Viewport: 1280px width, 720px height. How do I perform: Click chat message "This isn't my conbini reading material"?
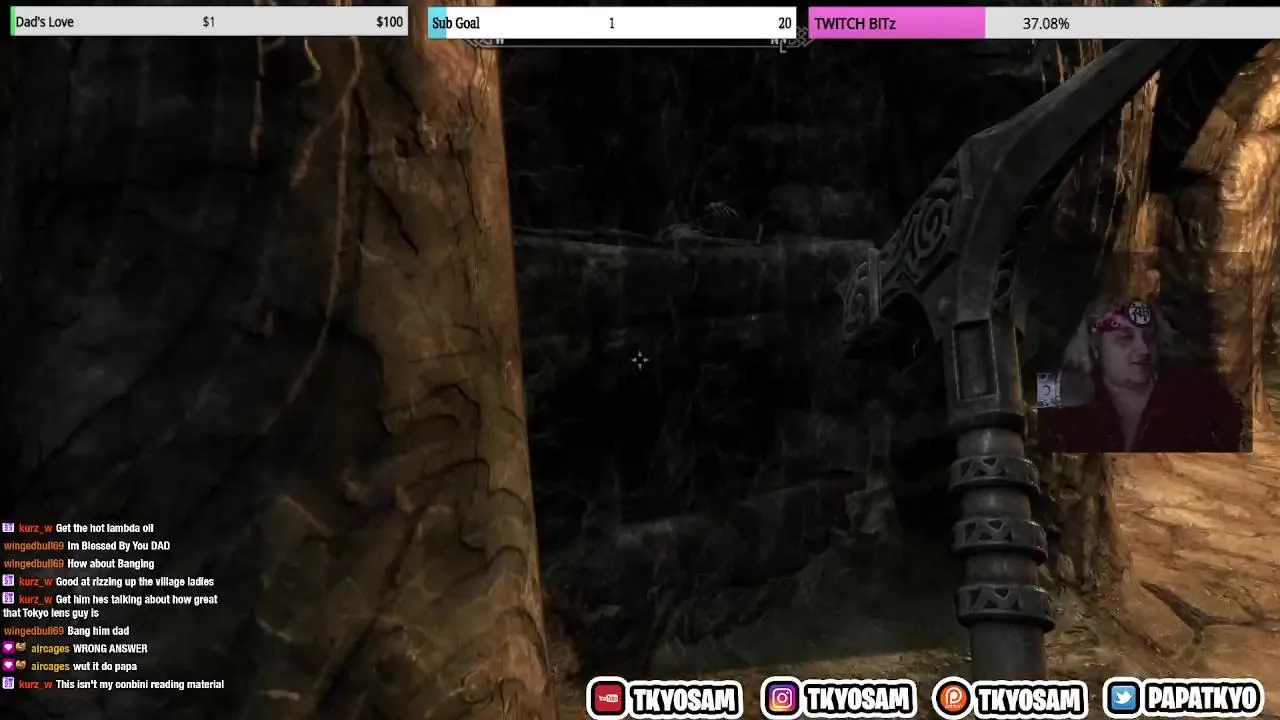140,684
